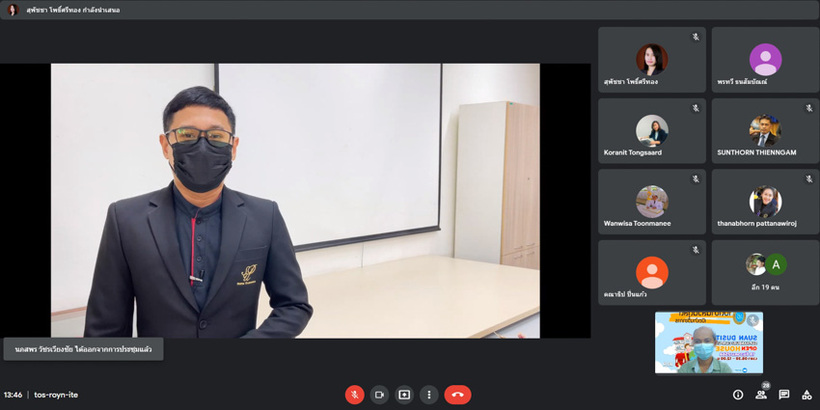Select the SUNTHORN THIENNGAM participant tile
This screenshot has height=410, width=820.
coord(765,131)
